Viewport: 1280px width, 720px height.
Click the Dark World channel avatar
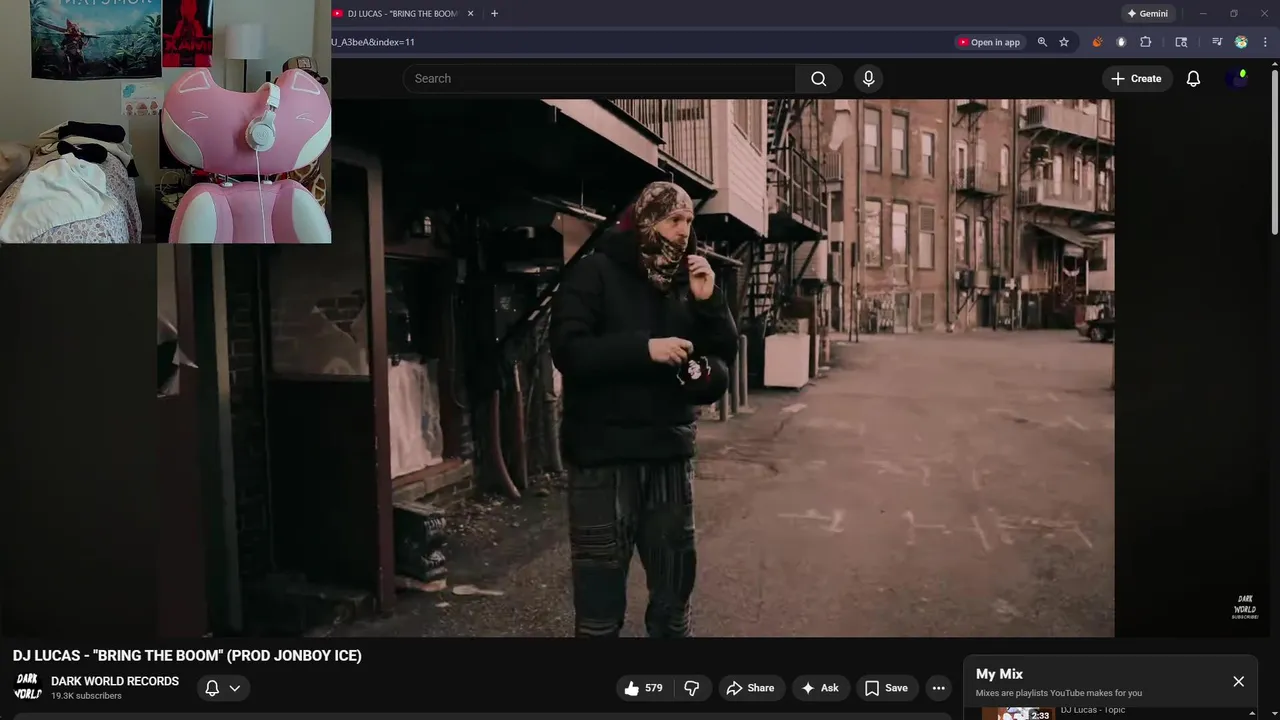point(28,687)
